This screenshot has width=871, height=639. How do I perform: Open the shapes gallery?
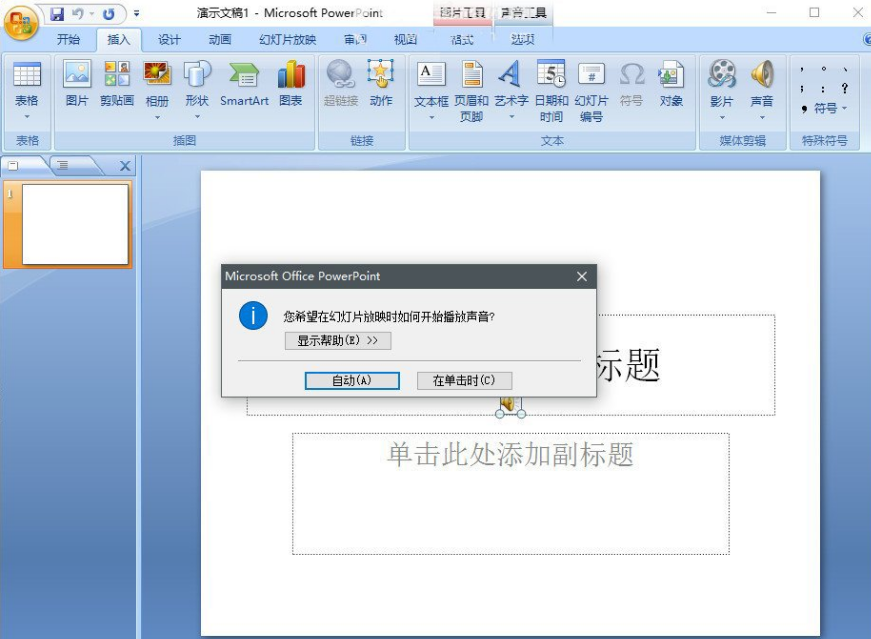click(197, 83)
